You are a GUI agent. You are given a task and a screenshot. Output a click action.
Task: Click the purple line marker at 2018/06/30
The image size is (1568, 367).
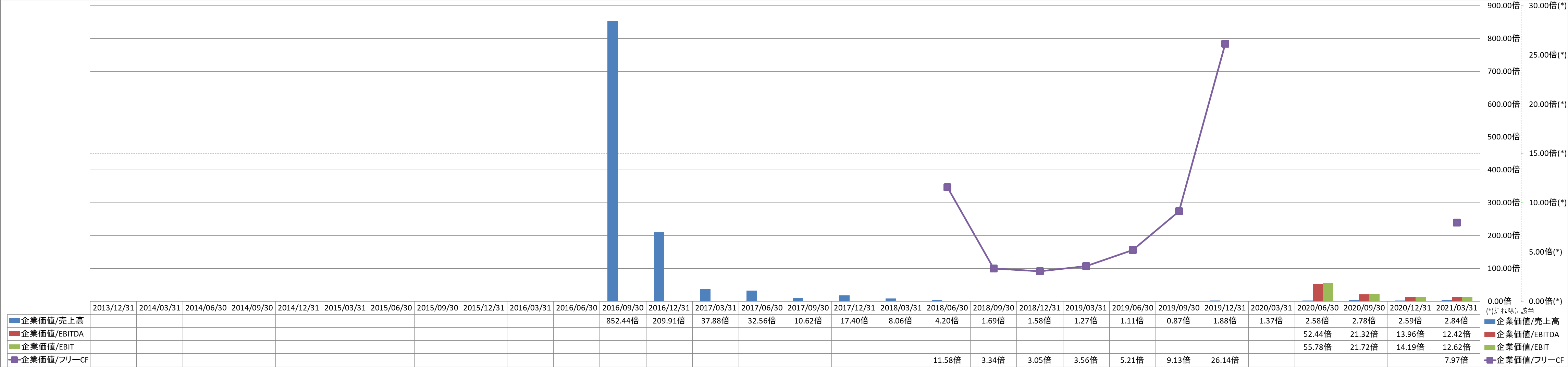(x=947, y=187)
